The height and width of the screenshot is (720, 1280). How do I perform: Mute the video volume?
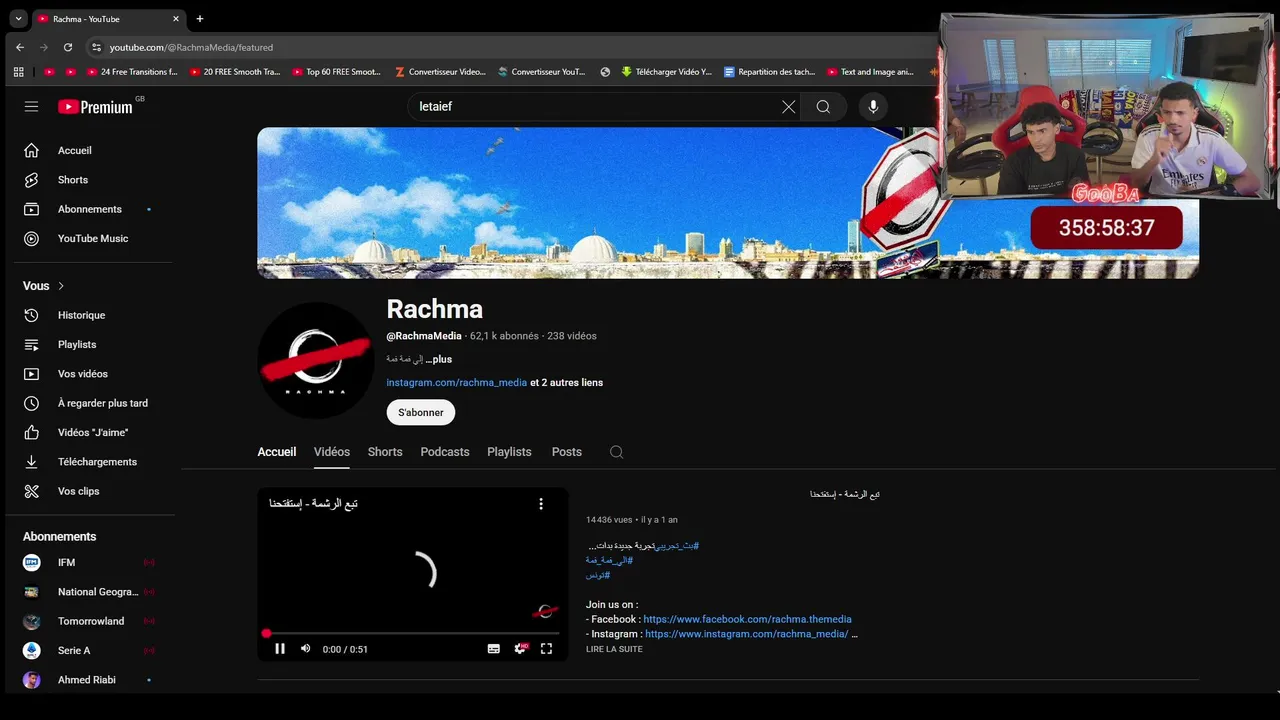[x=305, y=649]
